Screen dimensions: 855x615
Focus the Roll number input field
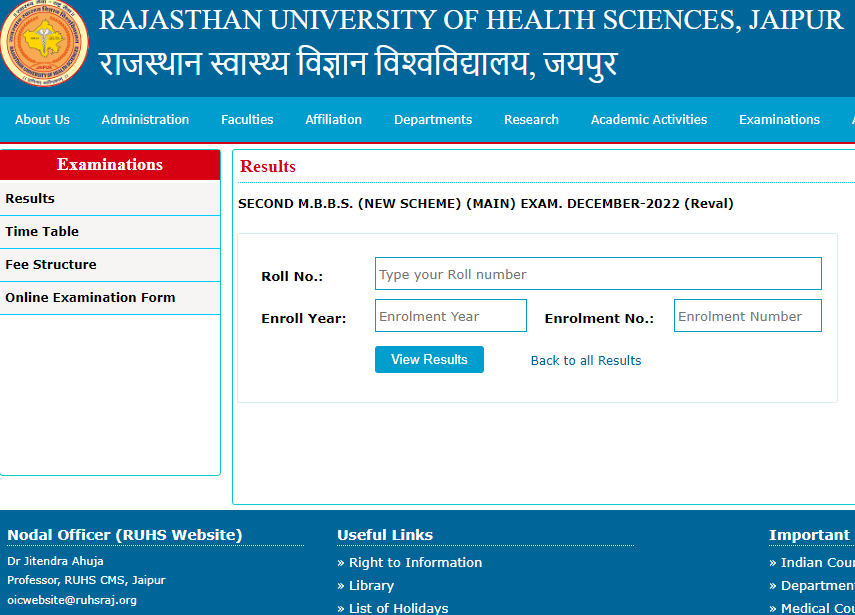tap(598, 274)
